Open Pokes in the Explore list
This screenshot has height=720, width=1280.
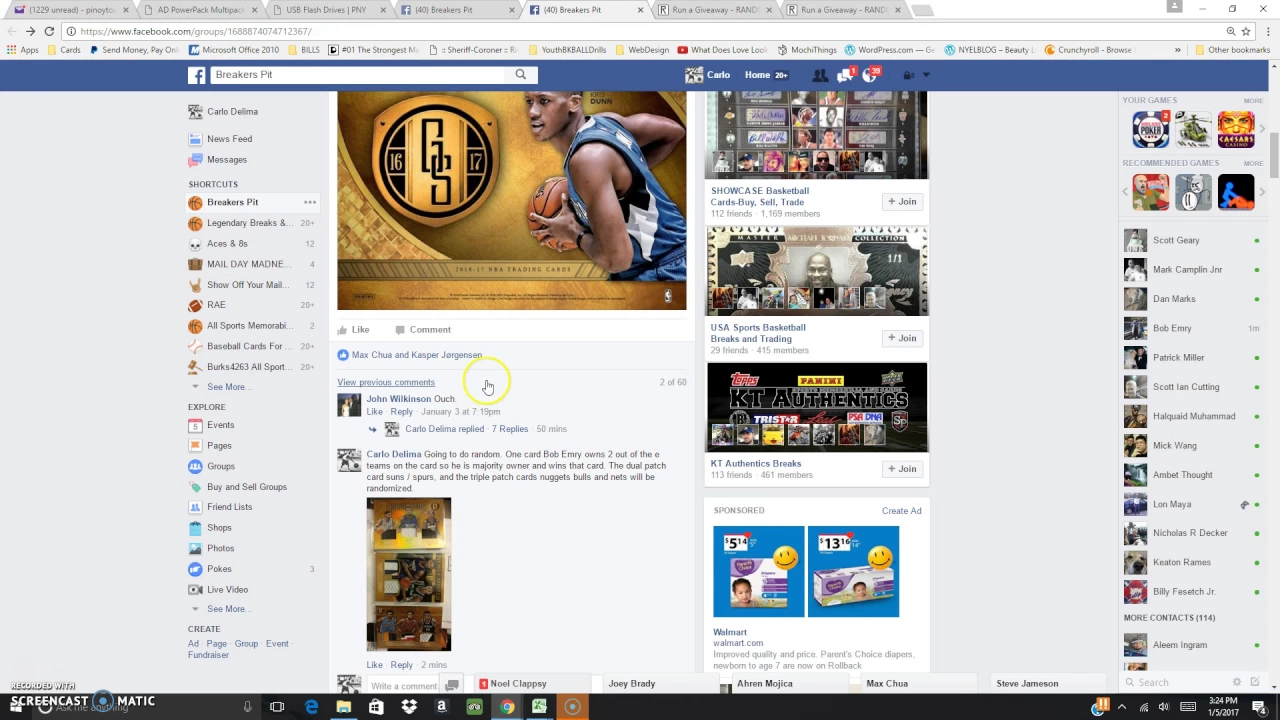[x=219, y=569]
